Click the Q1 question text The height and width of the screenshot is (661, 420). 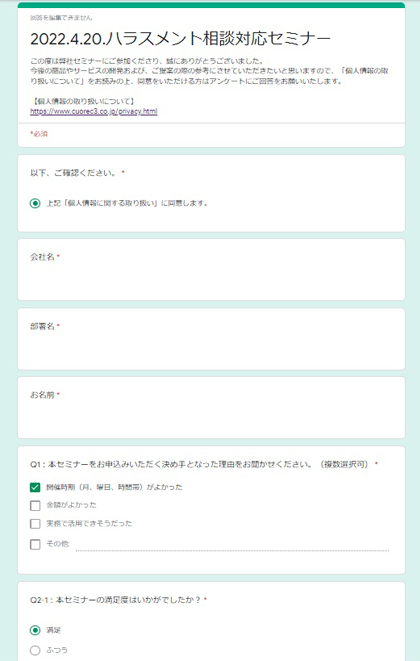pyautogui.click(x=201, y=464)
